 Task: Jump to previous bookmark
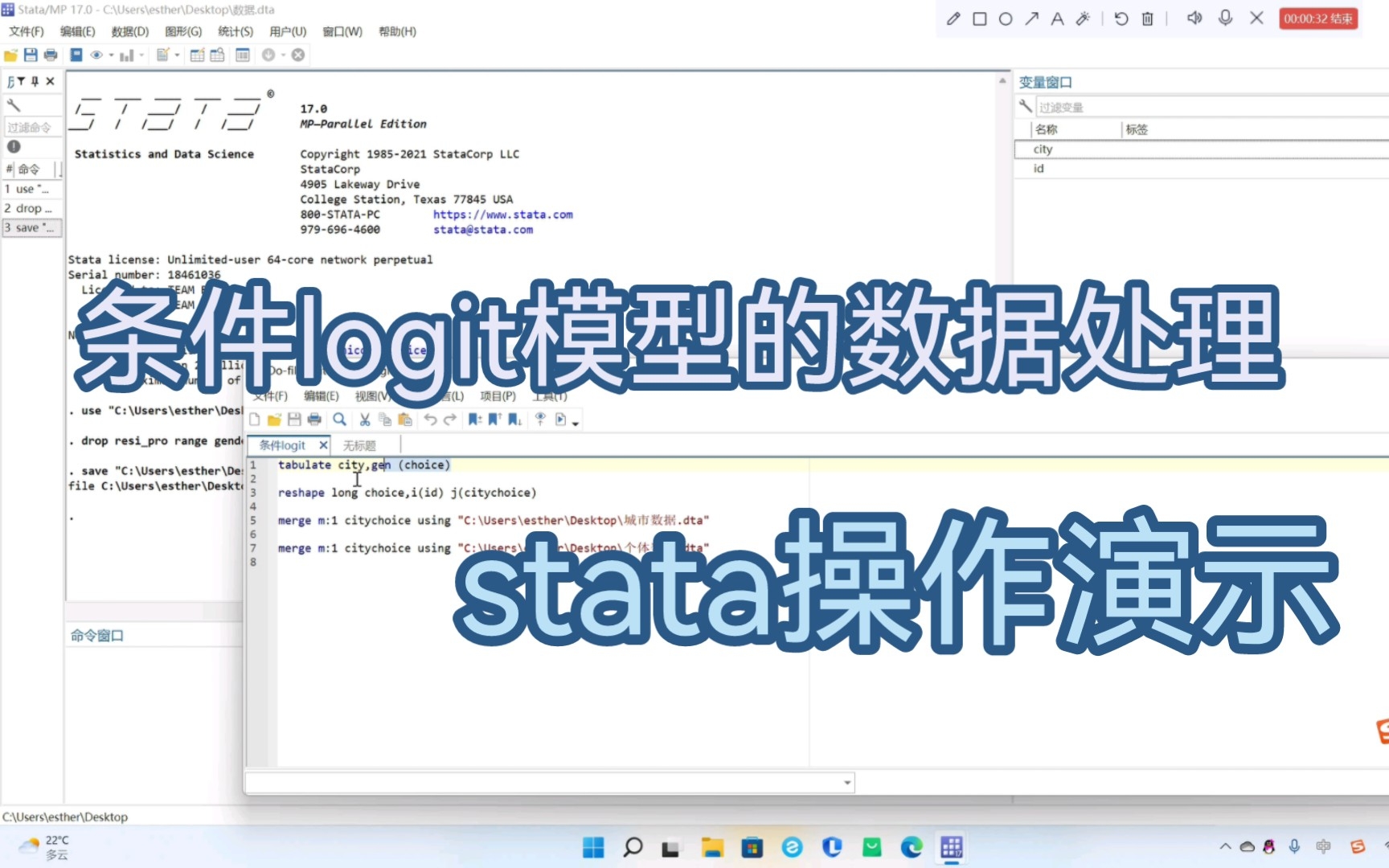click(494, 420)
